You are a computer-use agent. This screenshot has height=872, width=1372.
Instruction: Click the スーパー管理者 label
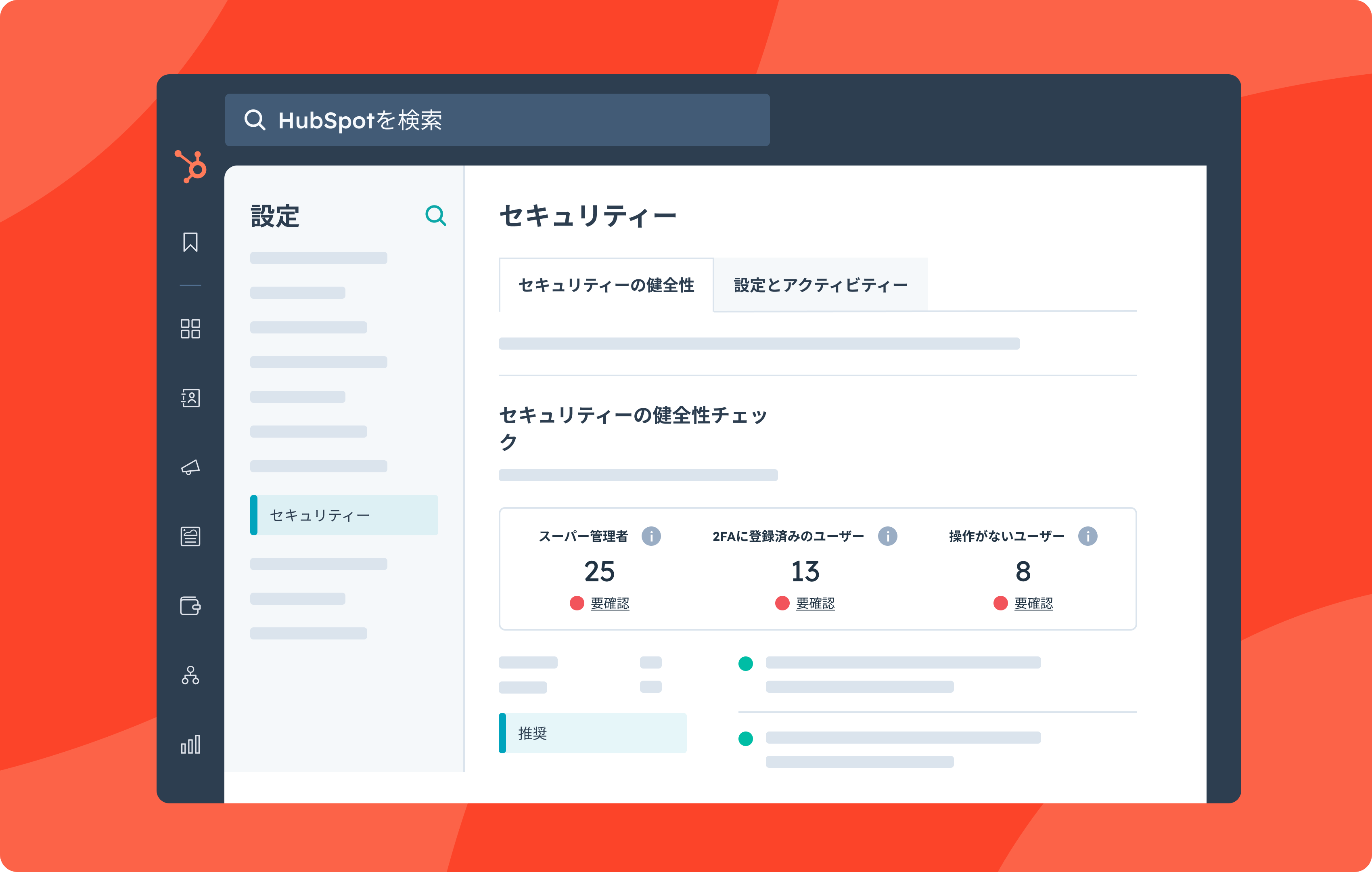[584, 536]
